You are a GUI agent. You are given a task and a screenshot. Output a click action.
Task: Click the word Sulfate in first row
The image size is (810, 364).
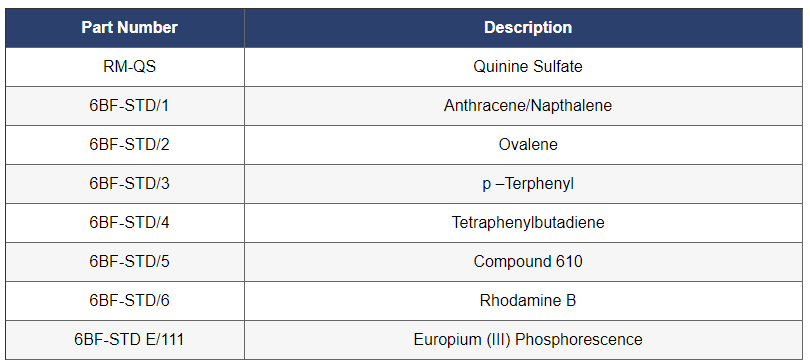[558, 67]
